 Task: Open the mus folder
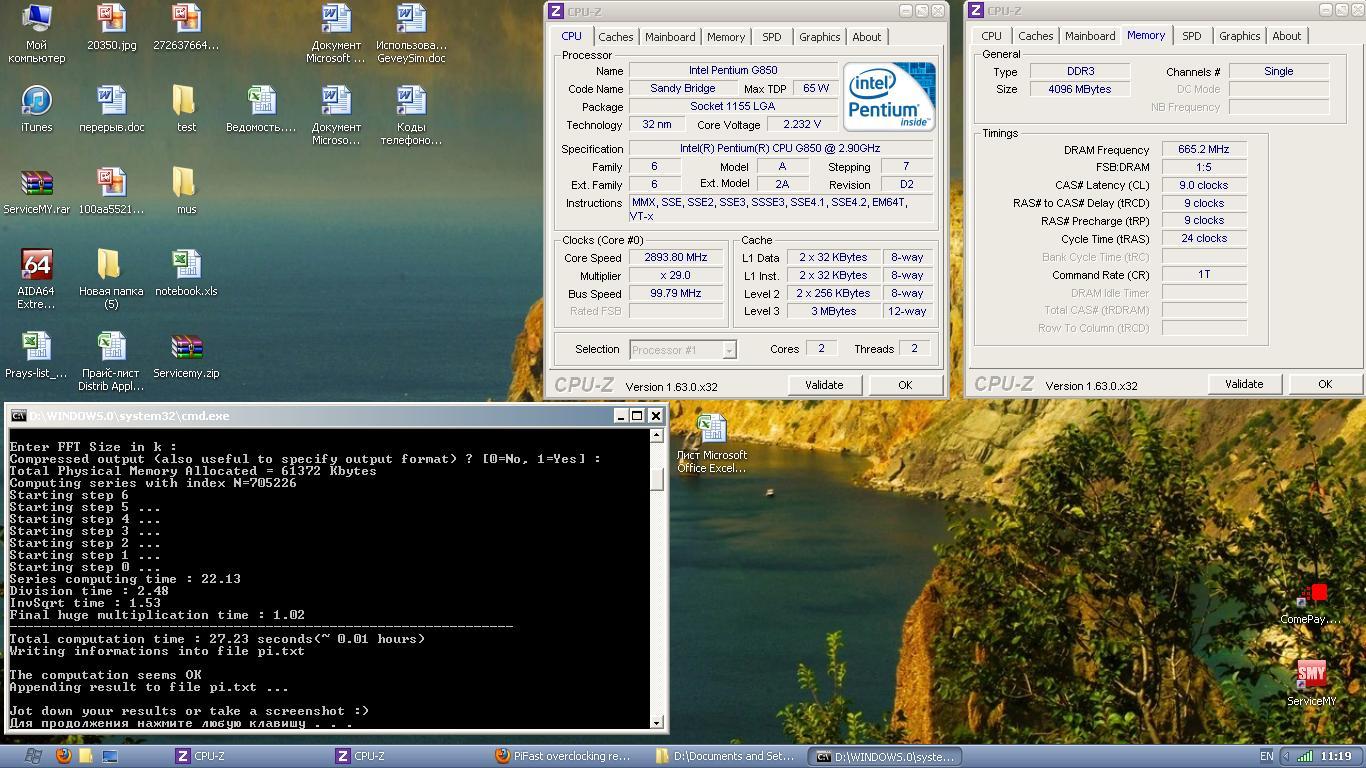[x=186, y=183]
